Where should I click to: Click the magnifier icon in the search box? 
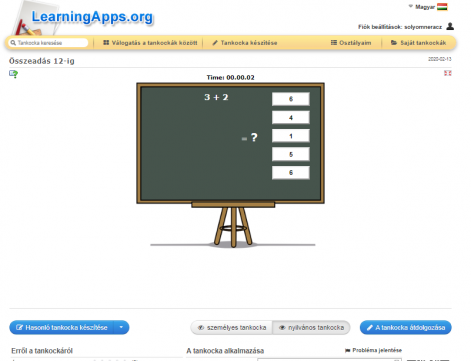[13, 43]
